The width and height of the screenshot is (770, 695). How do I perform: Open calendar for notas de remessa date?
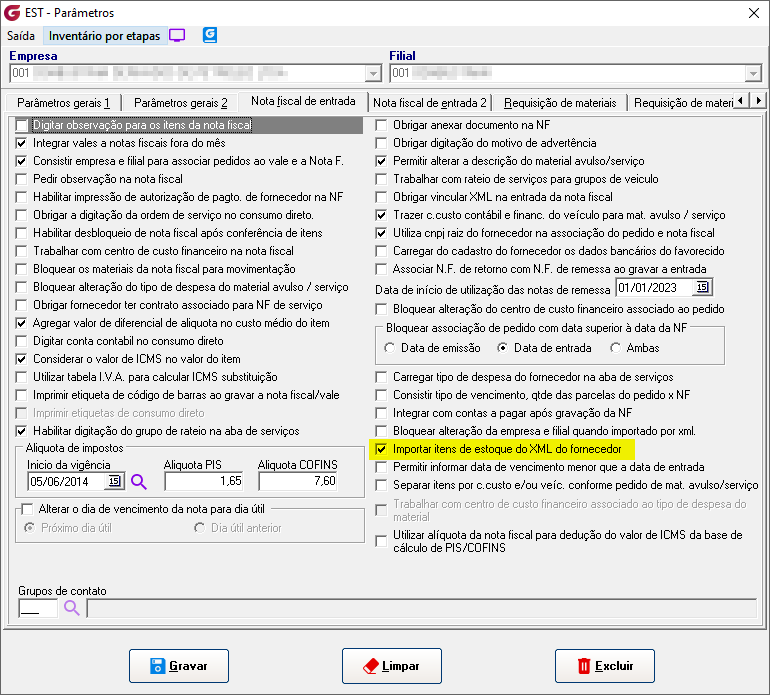click(x=702, y=287)
